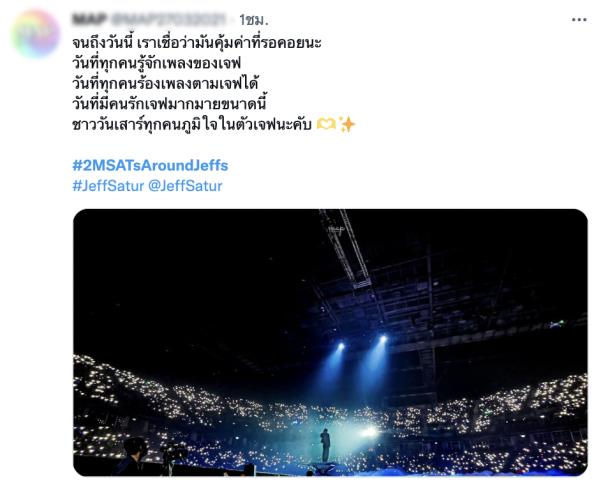Click the overhead lighting truss in the photo

344,249
